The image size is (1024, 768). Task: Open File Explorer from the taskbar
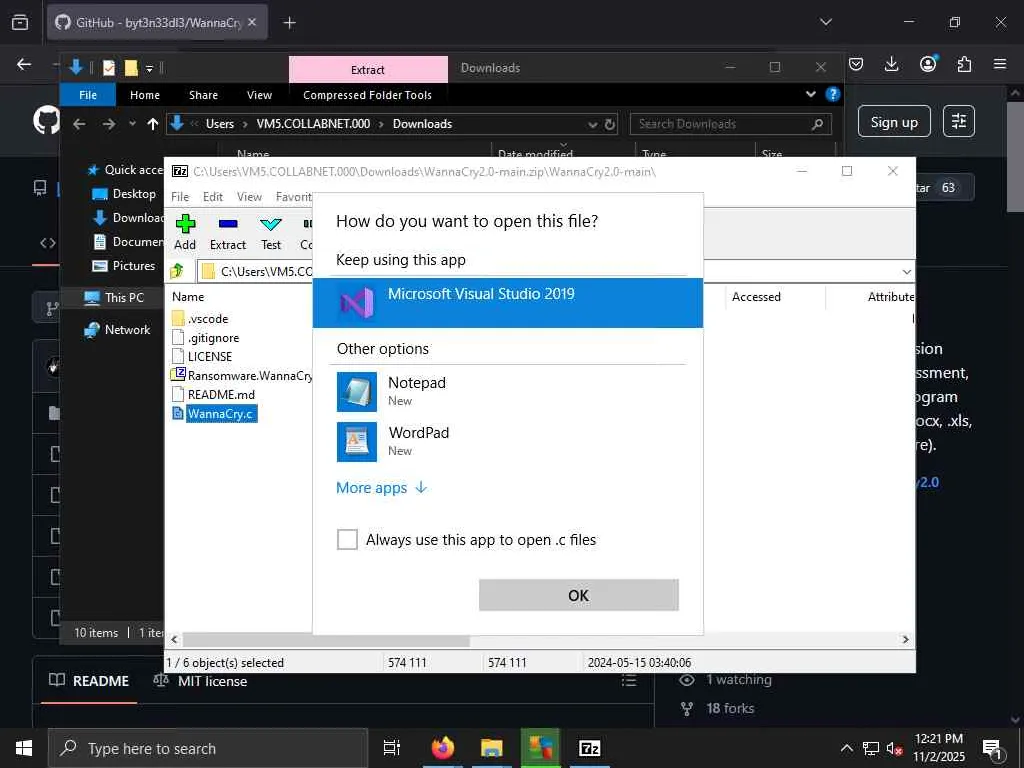(491, 748)
